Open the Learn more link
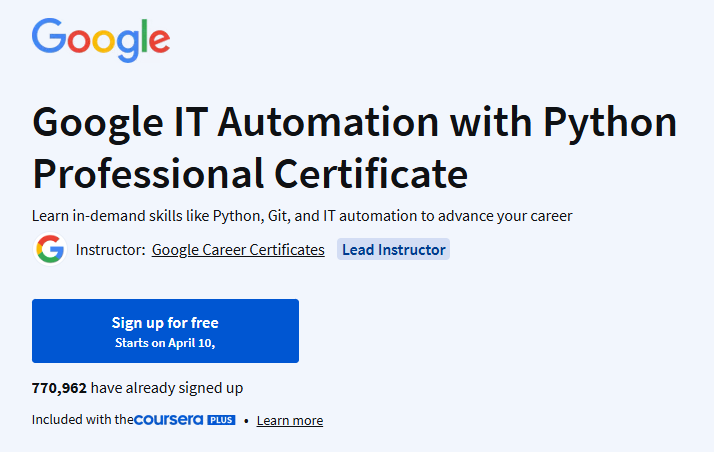This screenshot has width=714, height=452. click(x=290, y=420)
